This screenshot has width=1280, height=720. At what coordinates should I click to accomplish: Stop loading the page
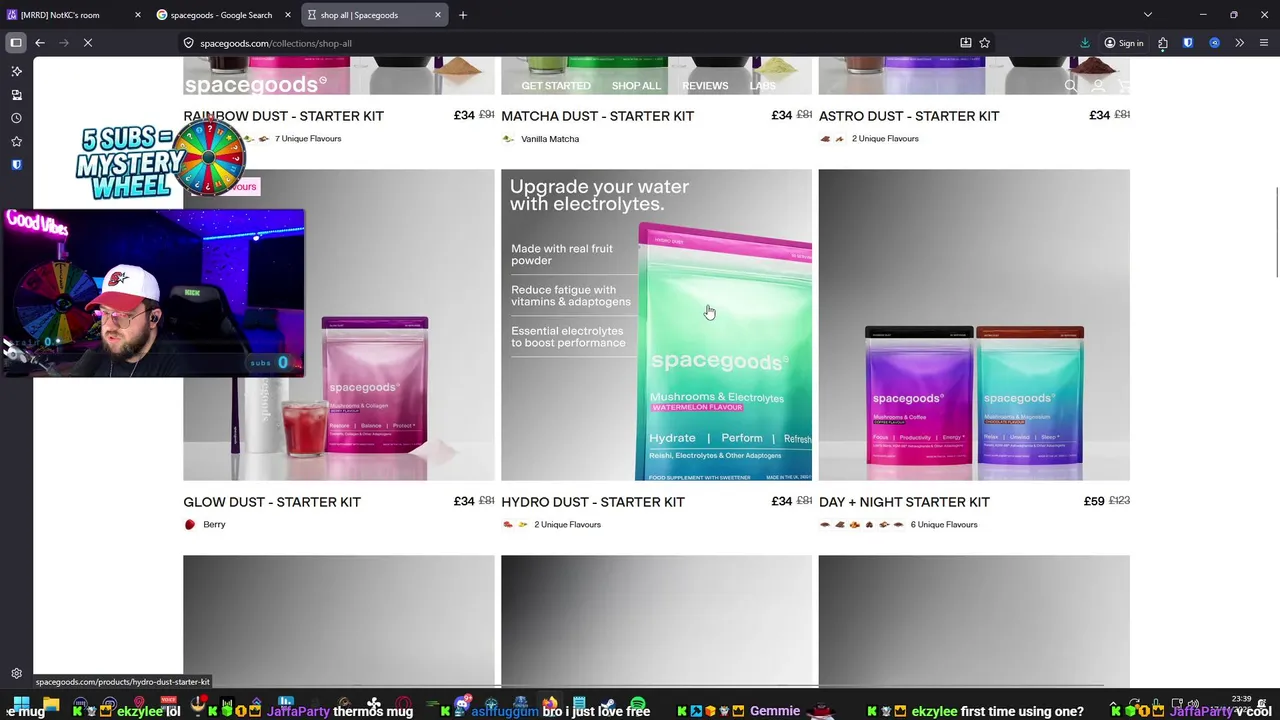[x=88, y=43]
